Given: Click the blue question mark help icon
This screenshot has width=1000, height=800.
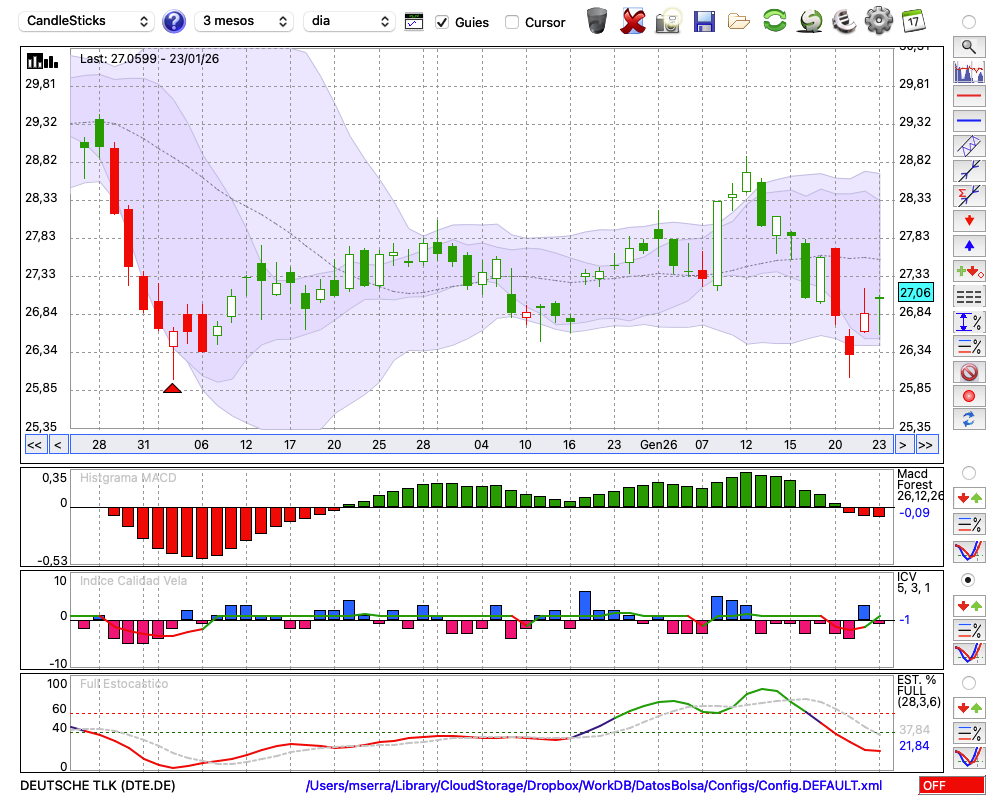Looking at the screenshot, I should click(x=174, y=21).
